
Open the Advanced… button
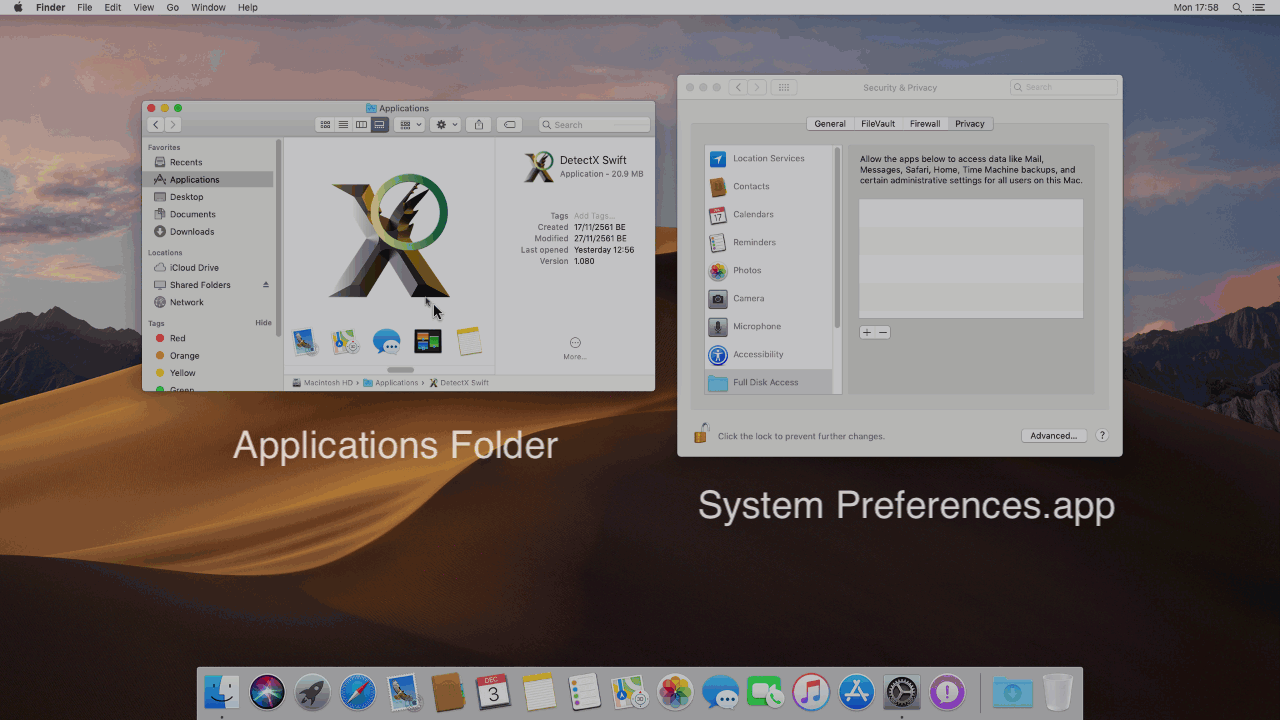[1054, 436]
